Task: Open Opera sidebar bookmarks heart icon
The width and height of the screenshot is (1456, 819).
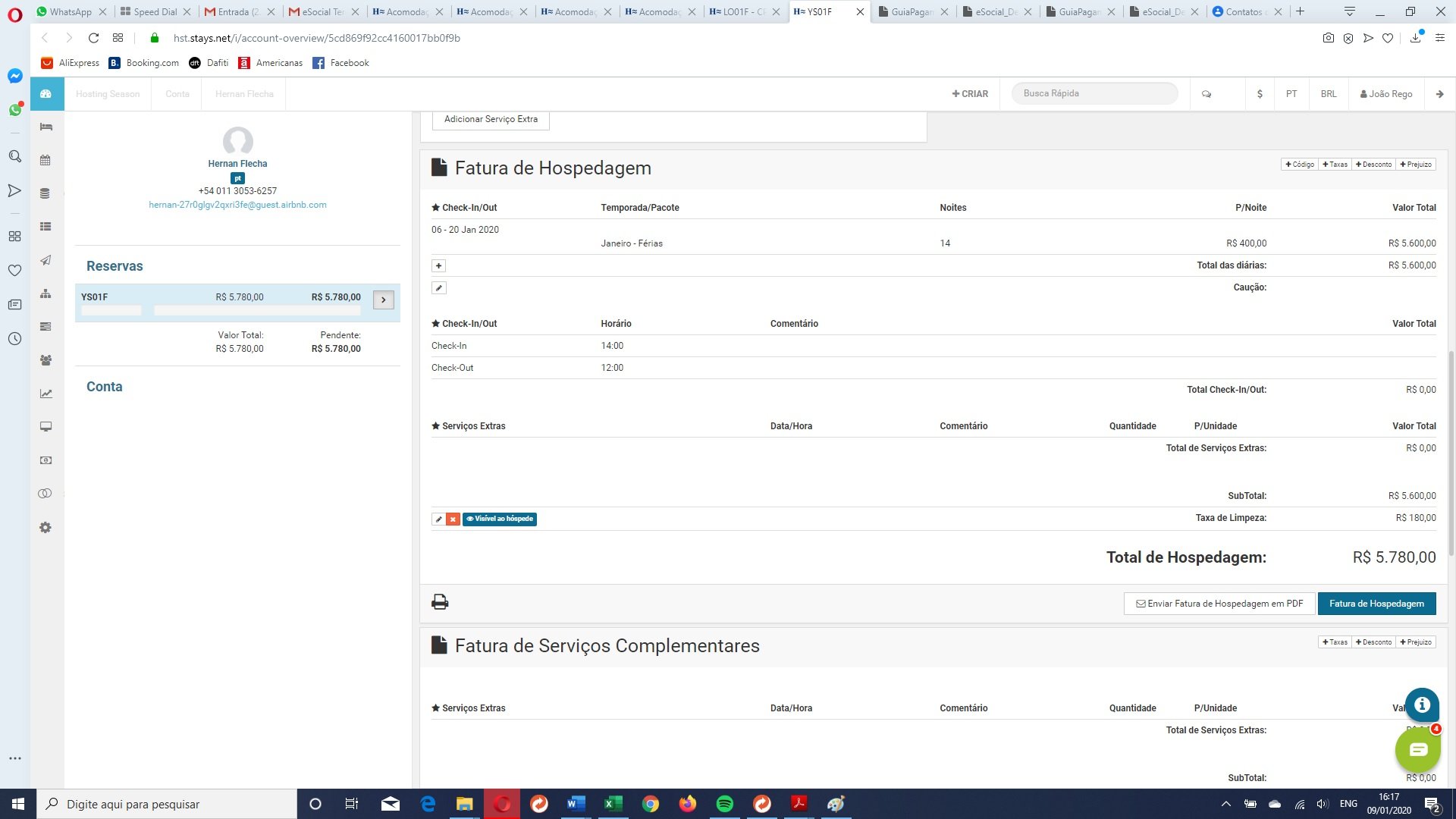Action: [14, 270]
